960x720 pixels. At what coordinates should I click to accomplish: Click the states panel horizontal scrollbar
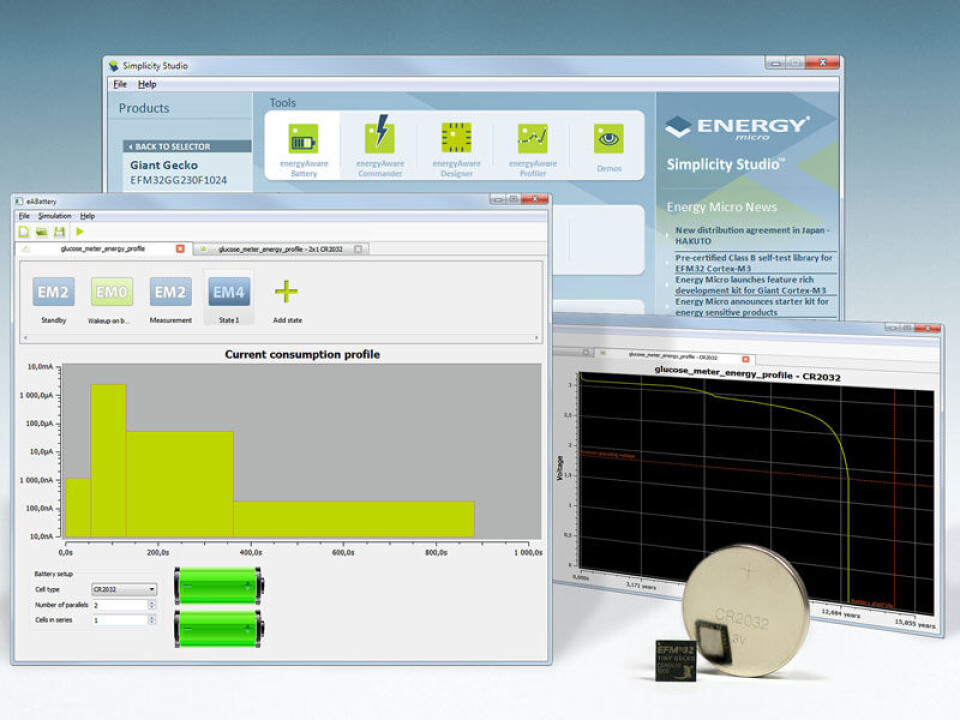pyautogui.click(x=281, y=337)
